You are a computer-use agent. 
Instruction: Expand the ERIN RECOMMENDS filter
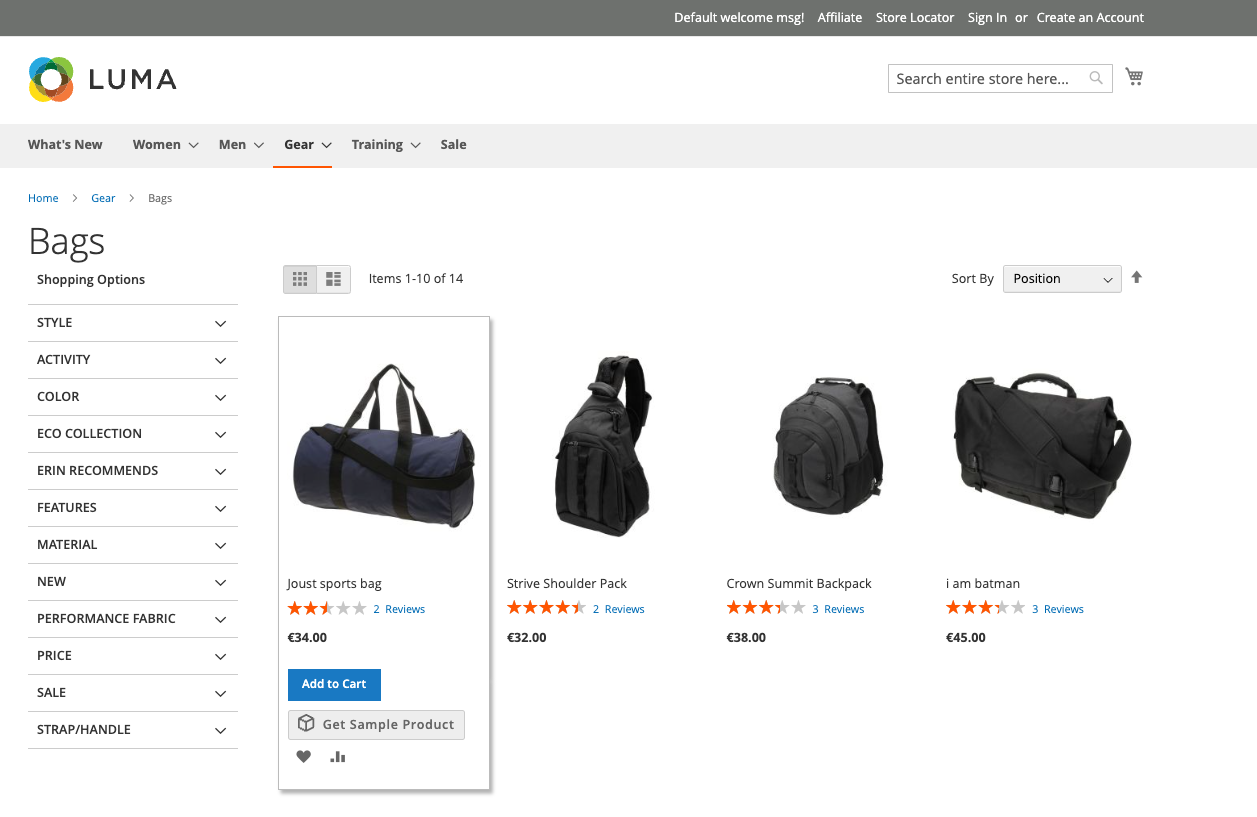click(133, 471)
